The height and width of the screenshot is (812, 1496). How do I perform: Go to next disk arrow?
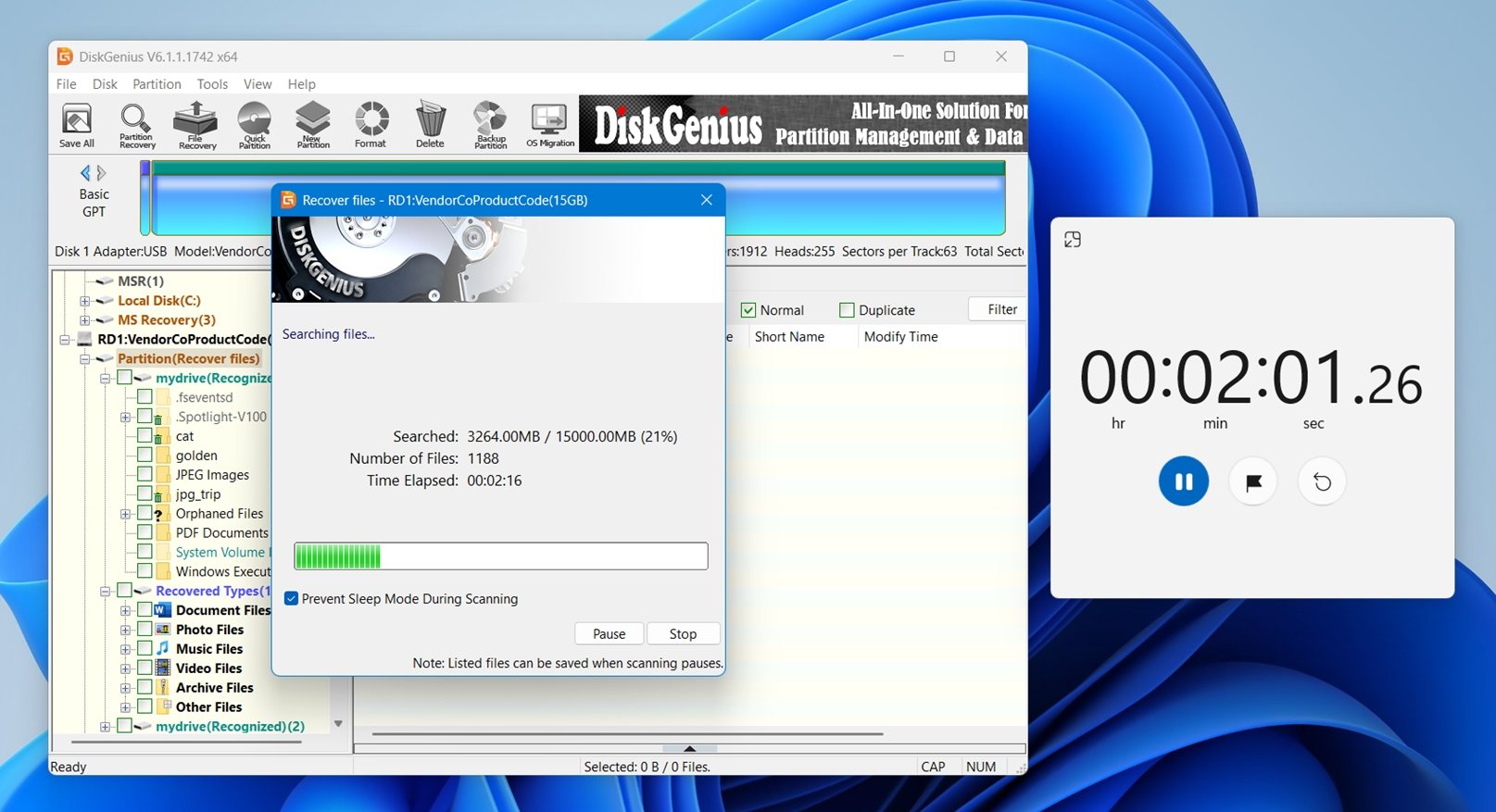[101, 173]
